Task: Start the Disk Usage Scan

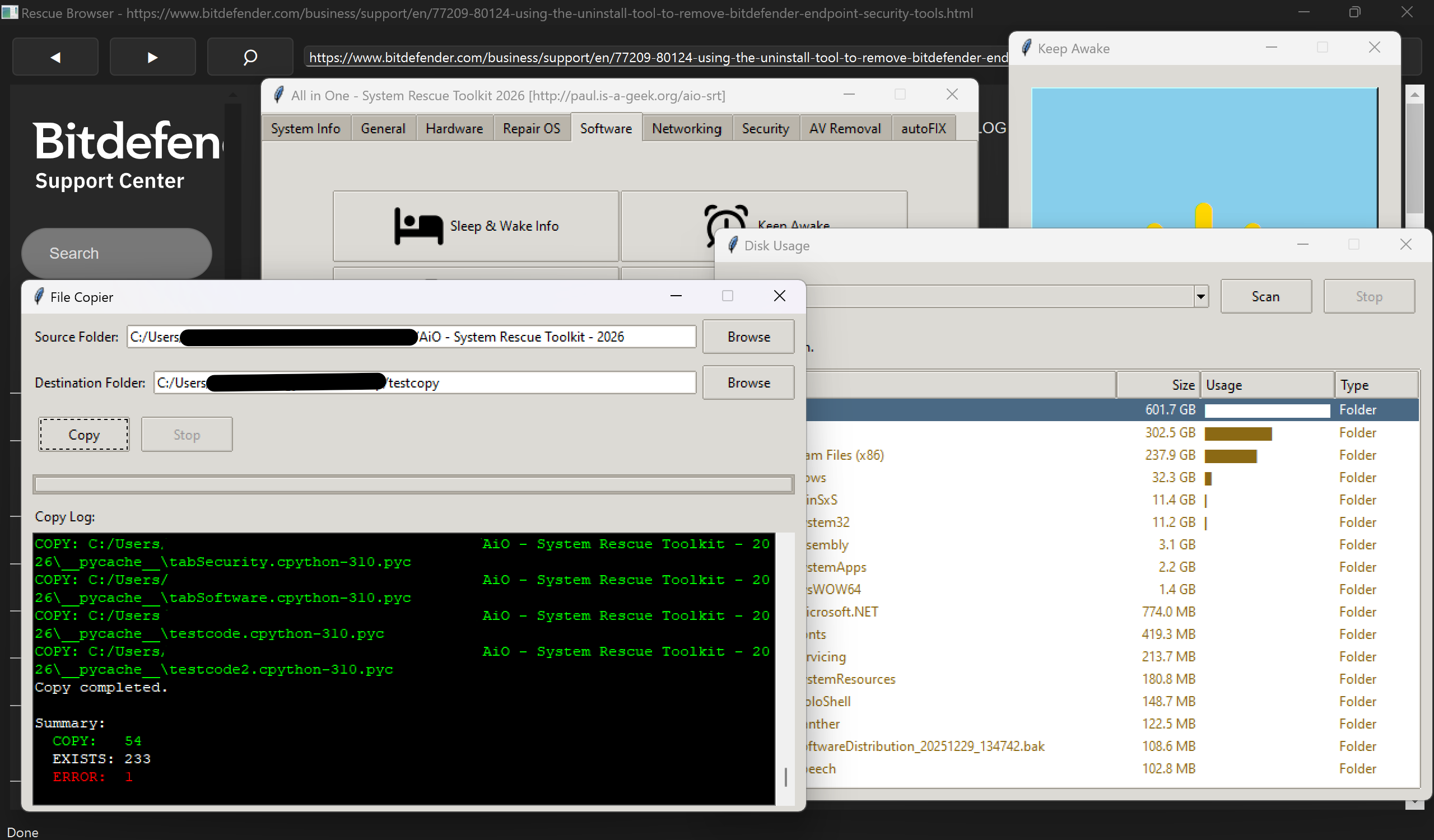Action: (x=1265, y=296)
